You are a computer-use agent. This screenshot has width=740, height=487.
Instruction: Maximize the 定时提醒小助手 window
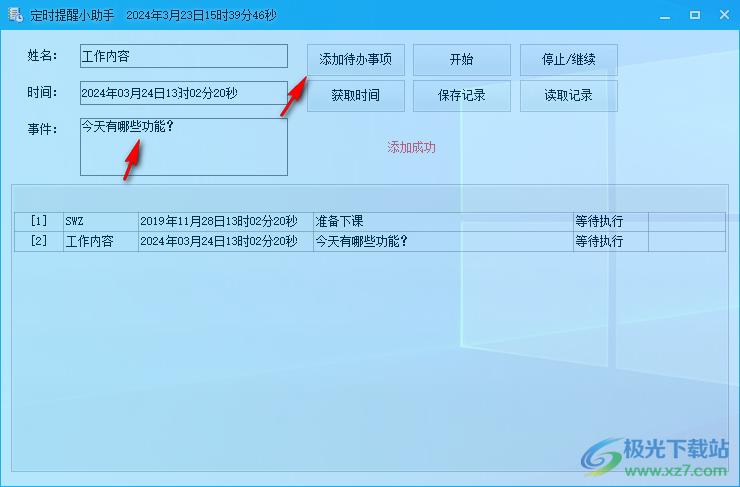pos(695,15)
